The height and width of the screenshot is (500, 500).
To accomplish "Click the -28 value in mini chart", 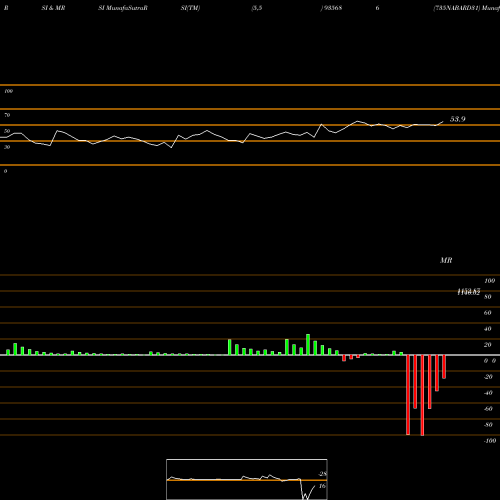I will (x=323, y=474).
